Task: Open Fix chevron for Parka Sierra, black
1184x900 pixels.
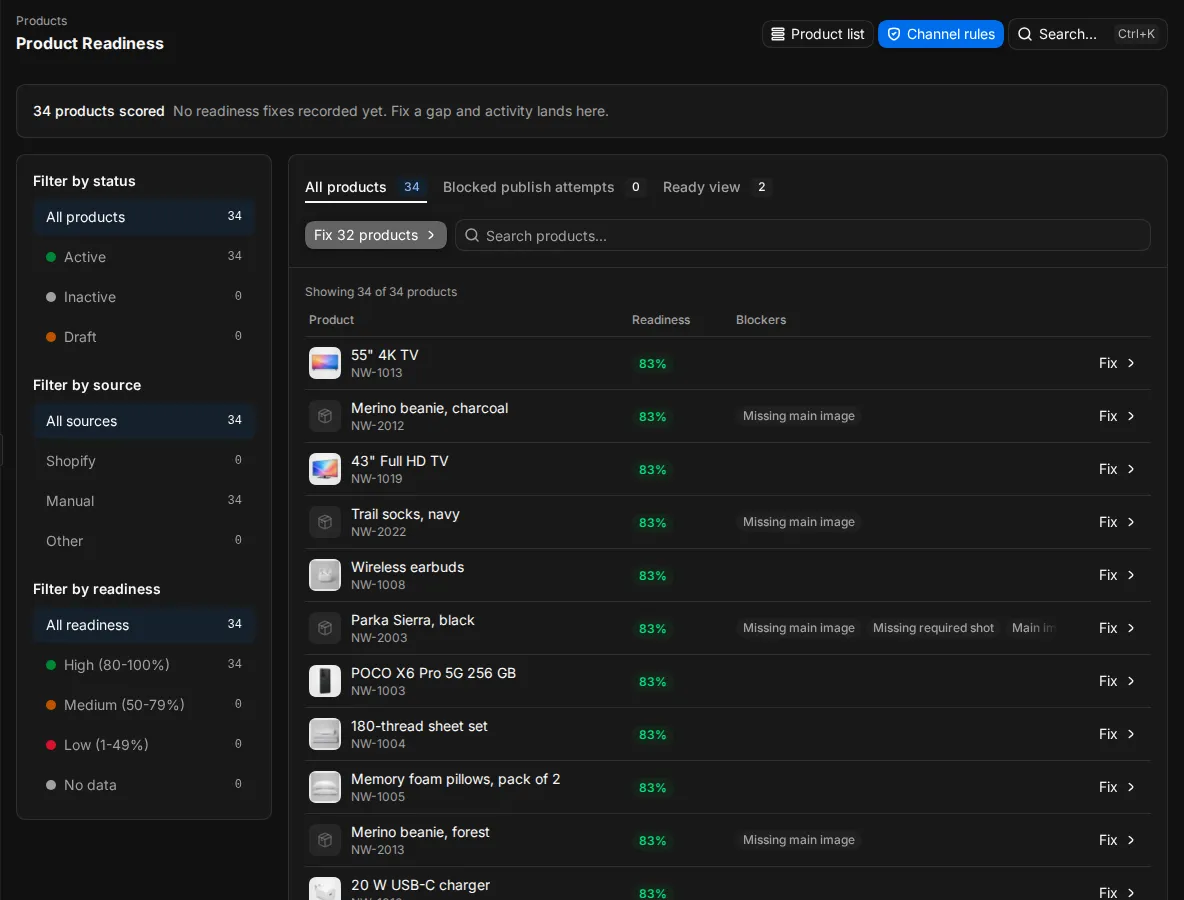Action: click(x=1131, y=628)
